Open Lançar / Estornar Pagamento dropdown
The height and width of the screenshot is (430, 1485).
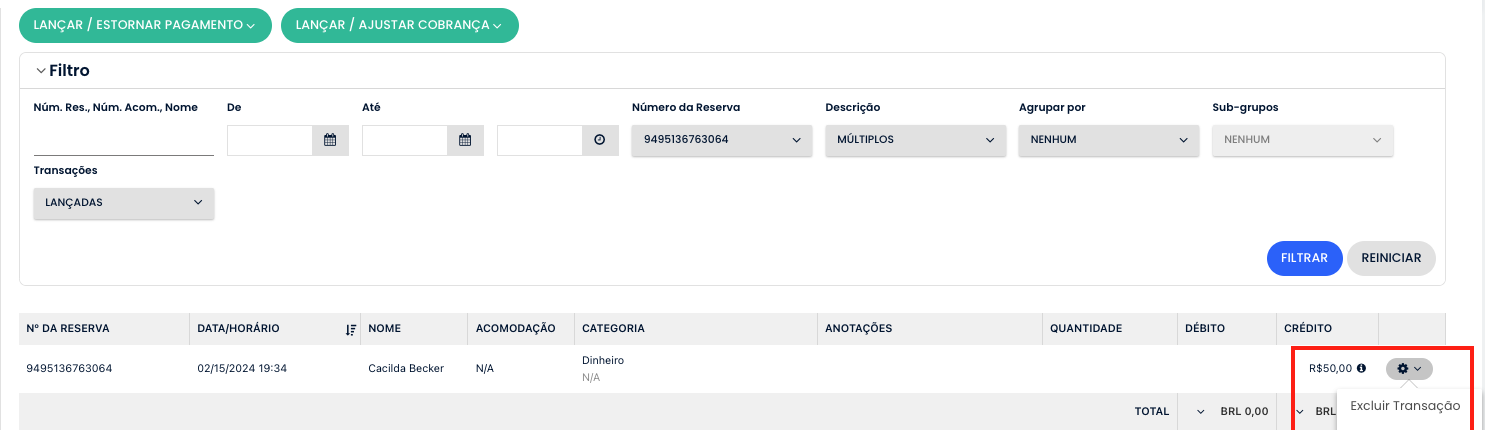145,25
